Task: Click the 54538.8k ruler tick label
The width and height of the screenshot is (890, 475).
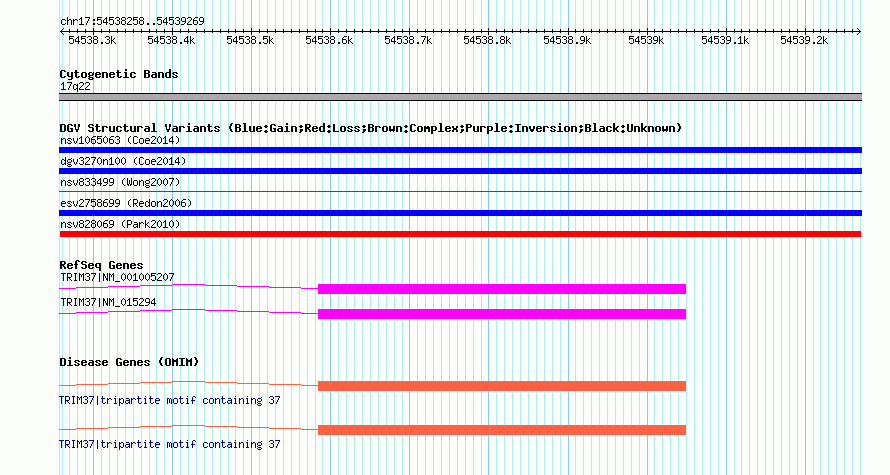Action: pos(487,40)
